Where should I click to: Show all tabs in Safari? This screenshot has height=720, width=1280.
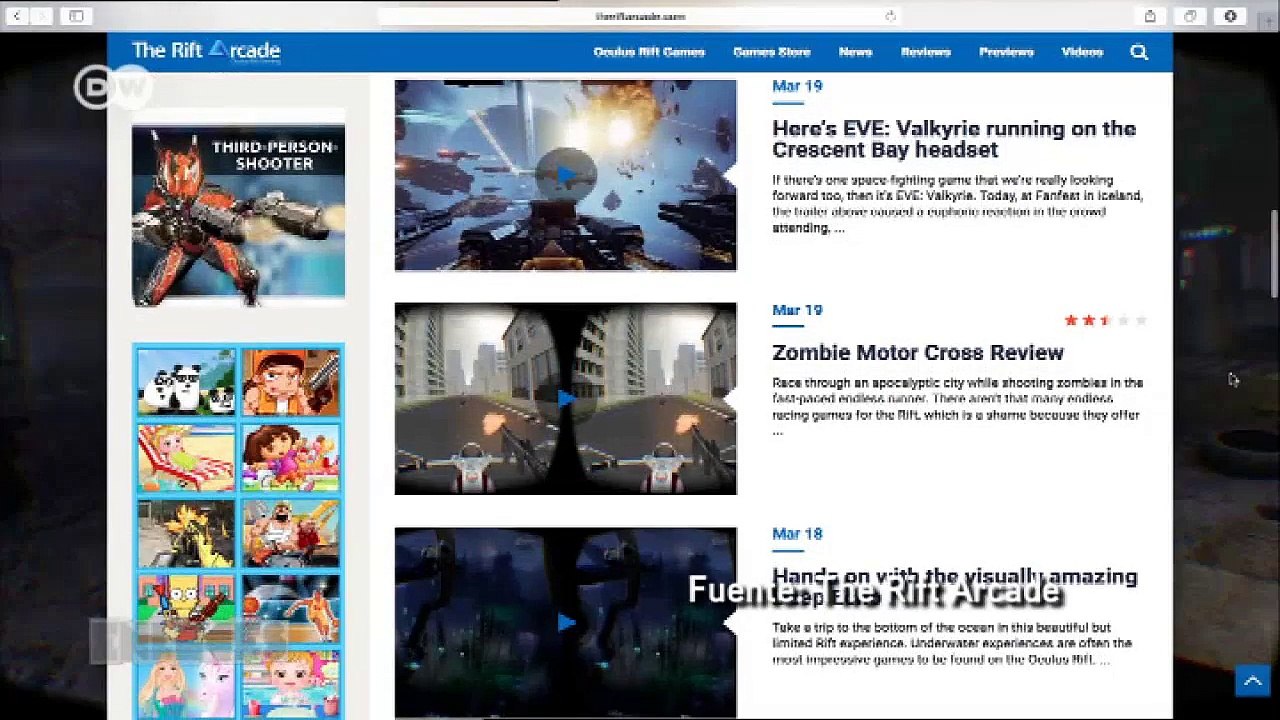[x=1190, y=16]
